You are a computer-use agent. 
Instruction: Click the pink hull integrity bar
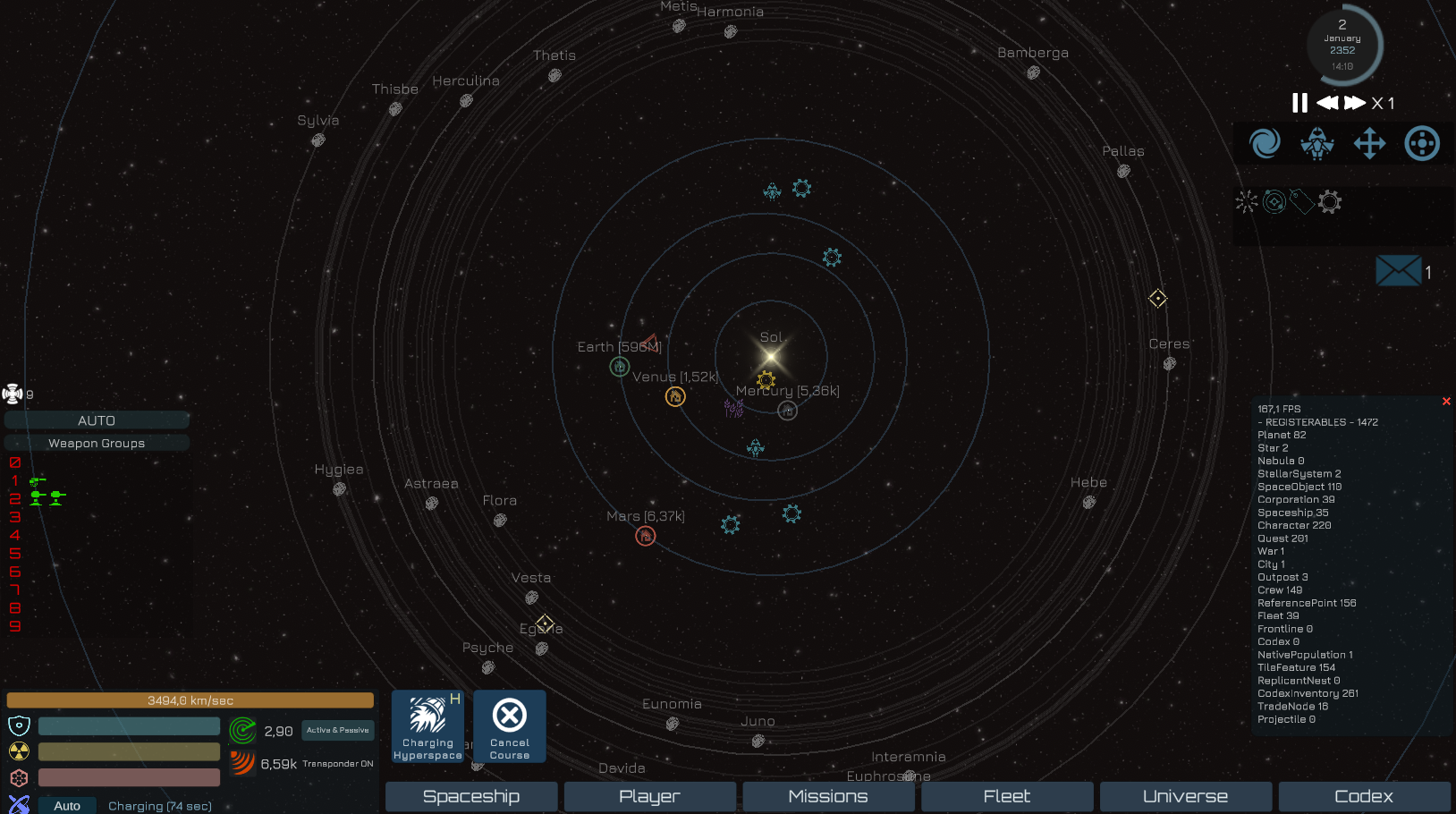[129, 777]
